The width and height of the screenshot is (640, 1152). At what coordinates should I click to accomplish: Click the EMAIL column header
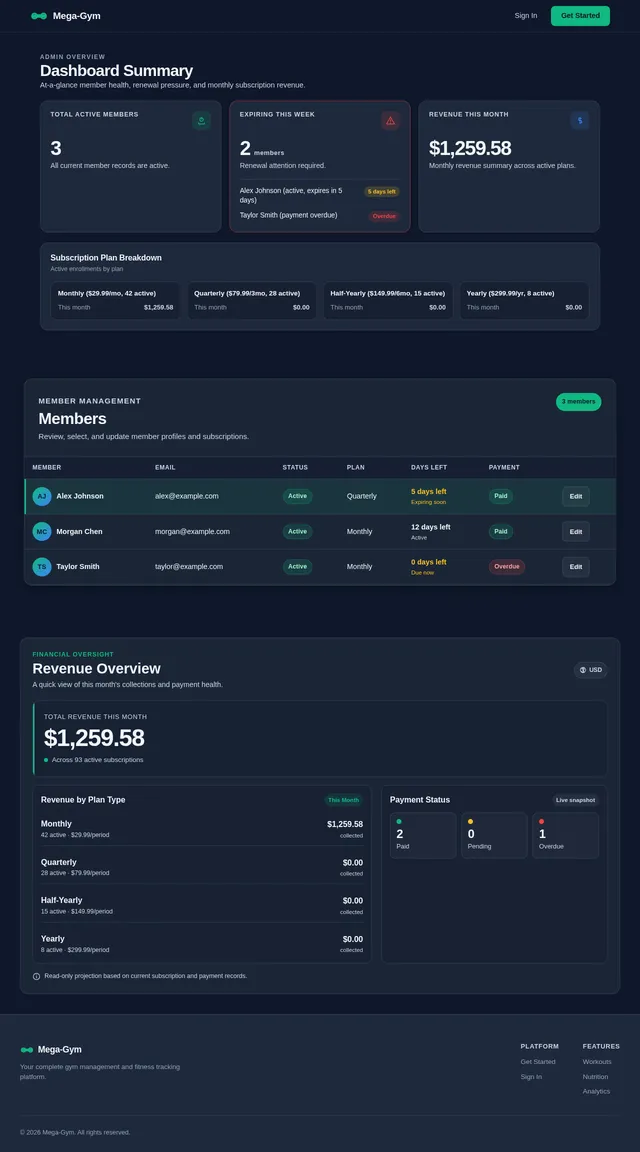coord(165,467)
